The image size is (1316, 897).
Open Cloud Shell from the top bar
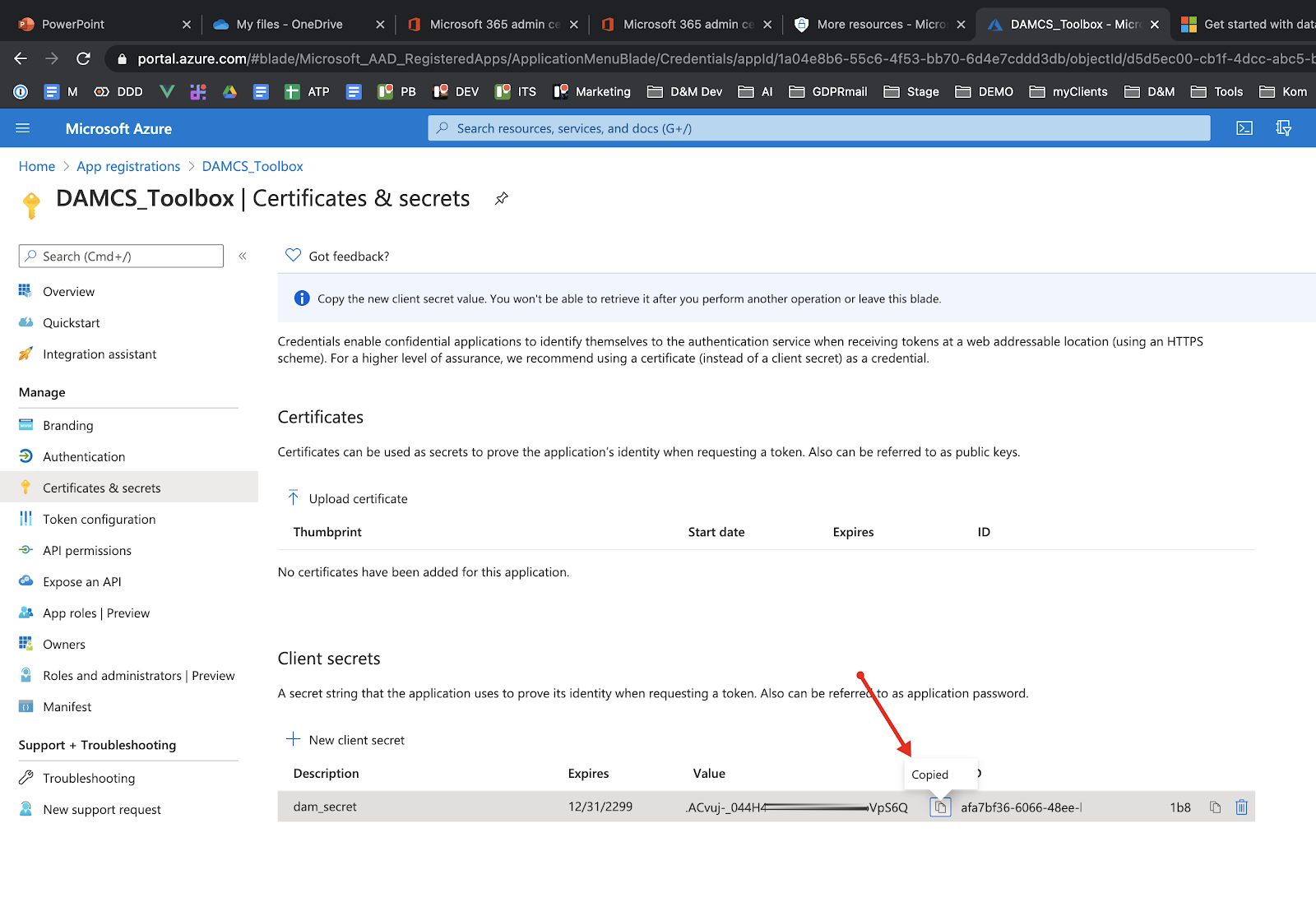point(1244,128)
